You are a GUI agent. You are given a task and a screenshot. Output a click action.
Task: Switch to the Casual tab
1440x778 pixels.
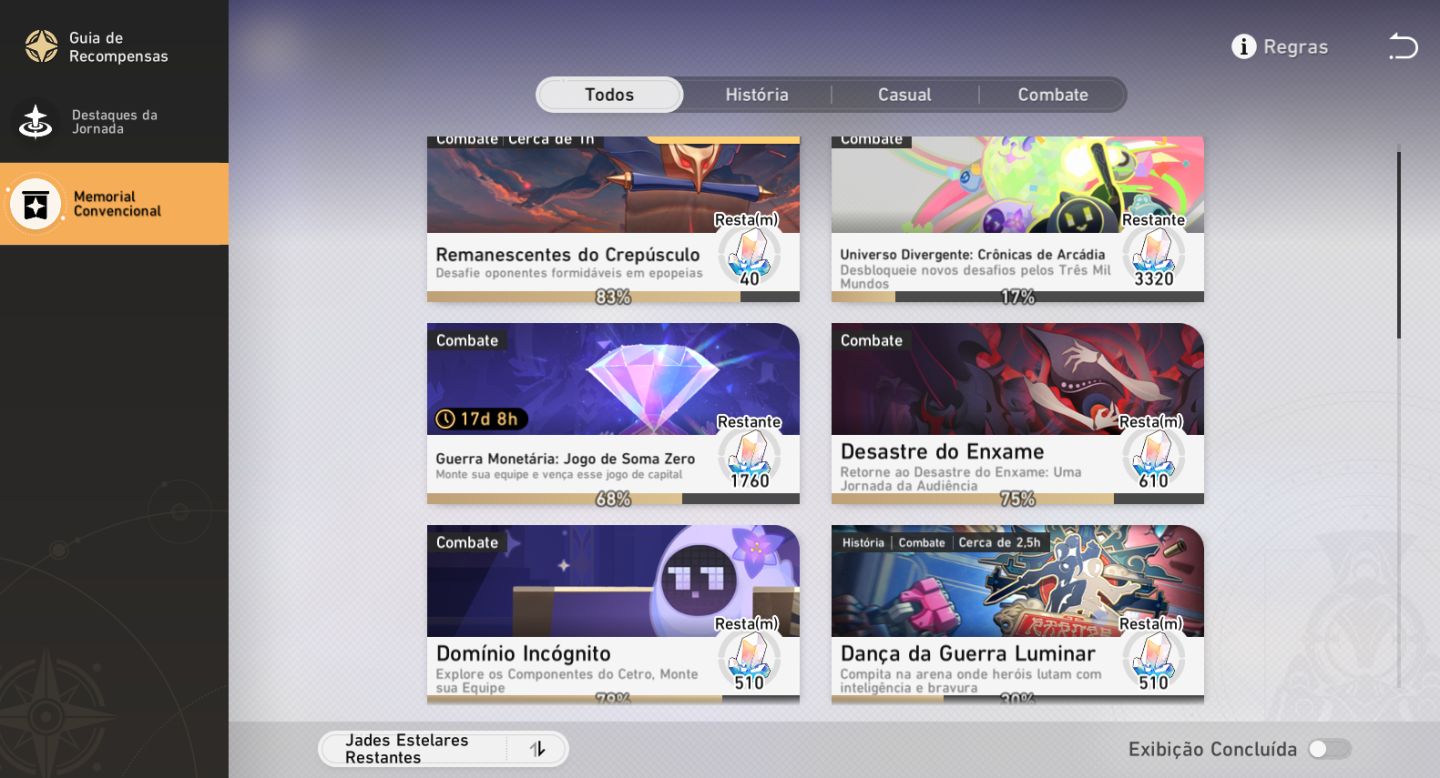[904, 95]
